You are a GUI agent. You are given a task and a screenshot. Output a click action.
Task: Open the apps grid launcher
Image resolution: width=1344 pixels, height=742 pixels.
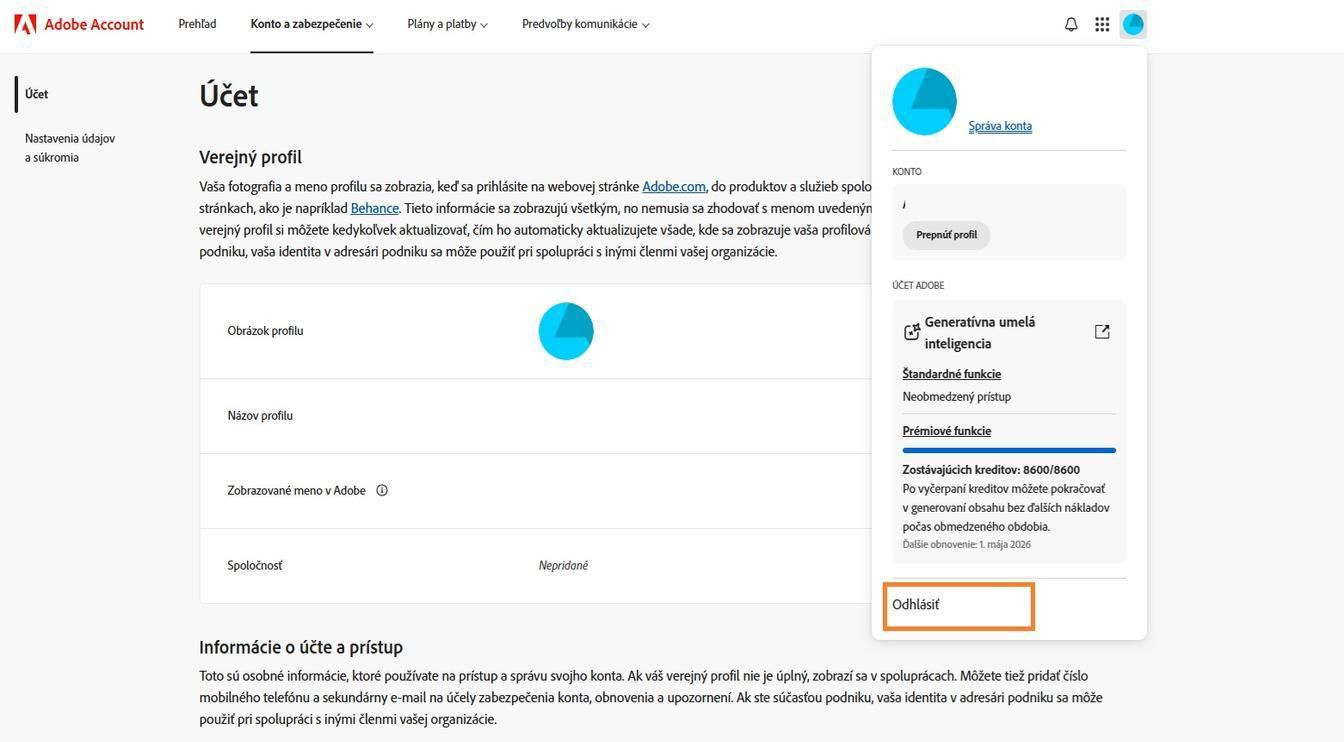pos(1102,24)
